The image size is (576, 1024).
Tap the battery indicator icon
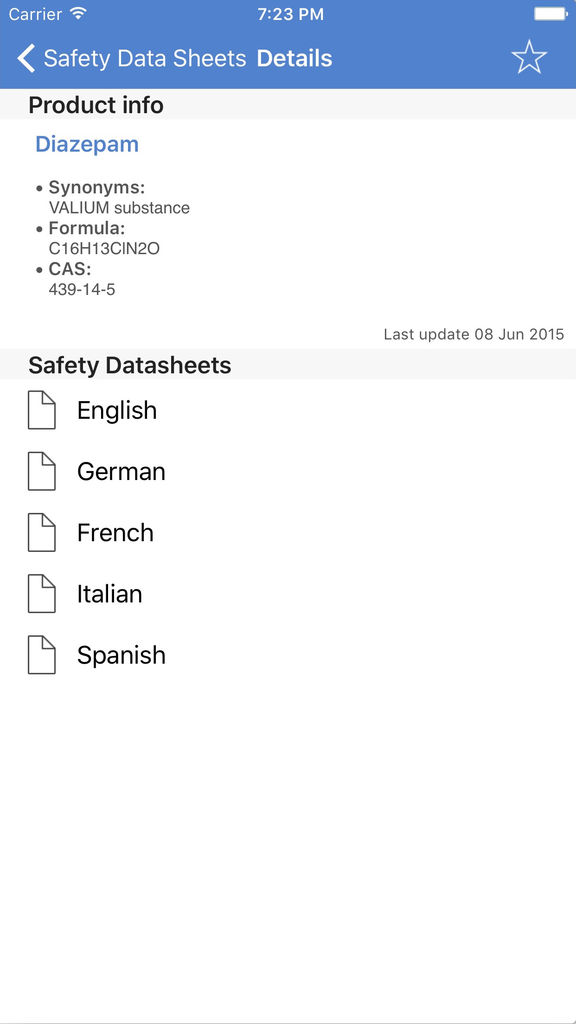click(550, 14)
